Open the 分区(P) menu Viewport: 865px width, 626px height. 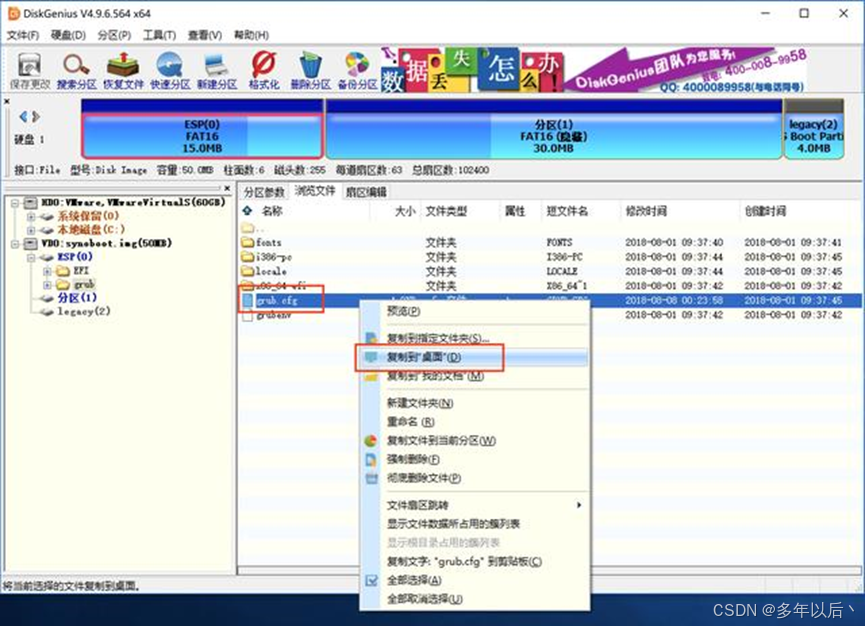tap(114, 35)
